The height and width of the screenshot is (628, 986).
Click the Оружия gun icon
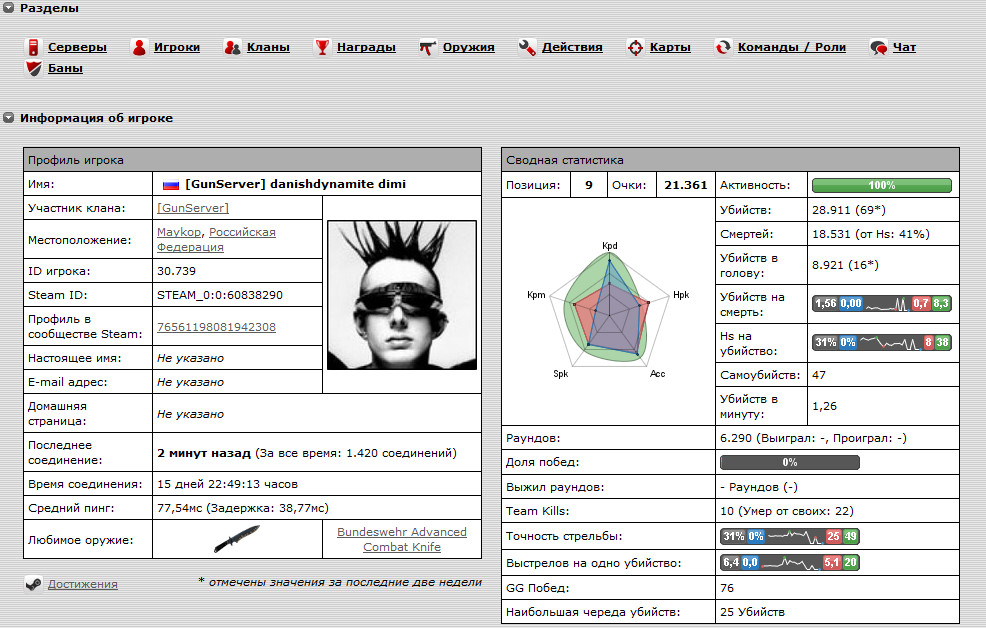[x=428, y=47]
